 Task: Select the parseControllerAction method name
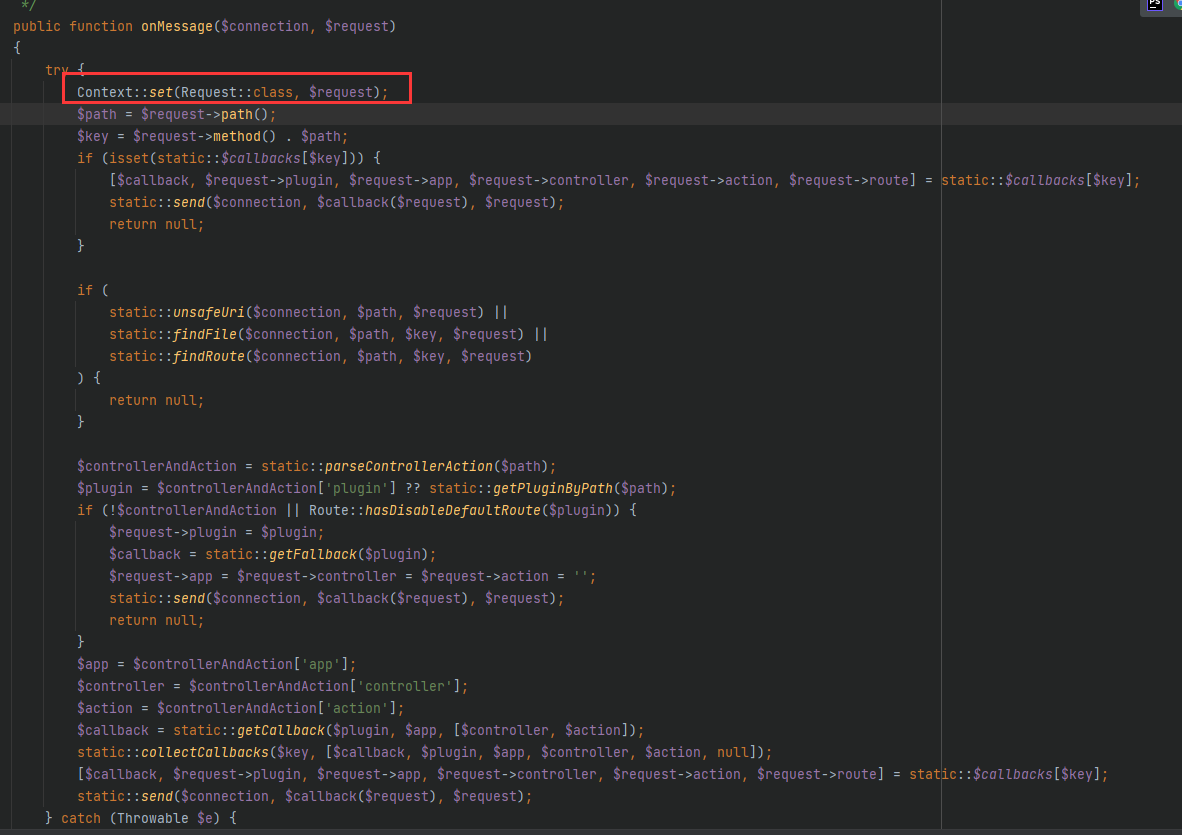(409, 466)
